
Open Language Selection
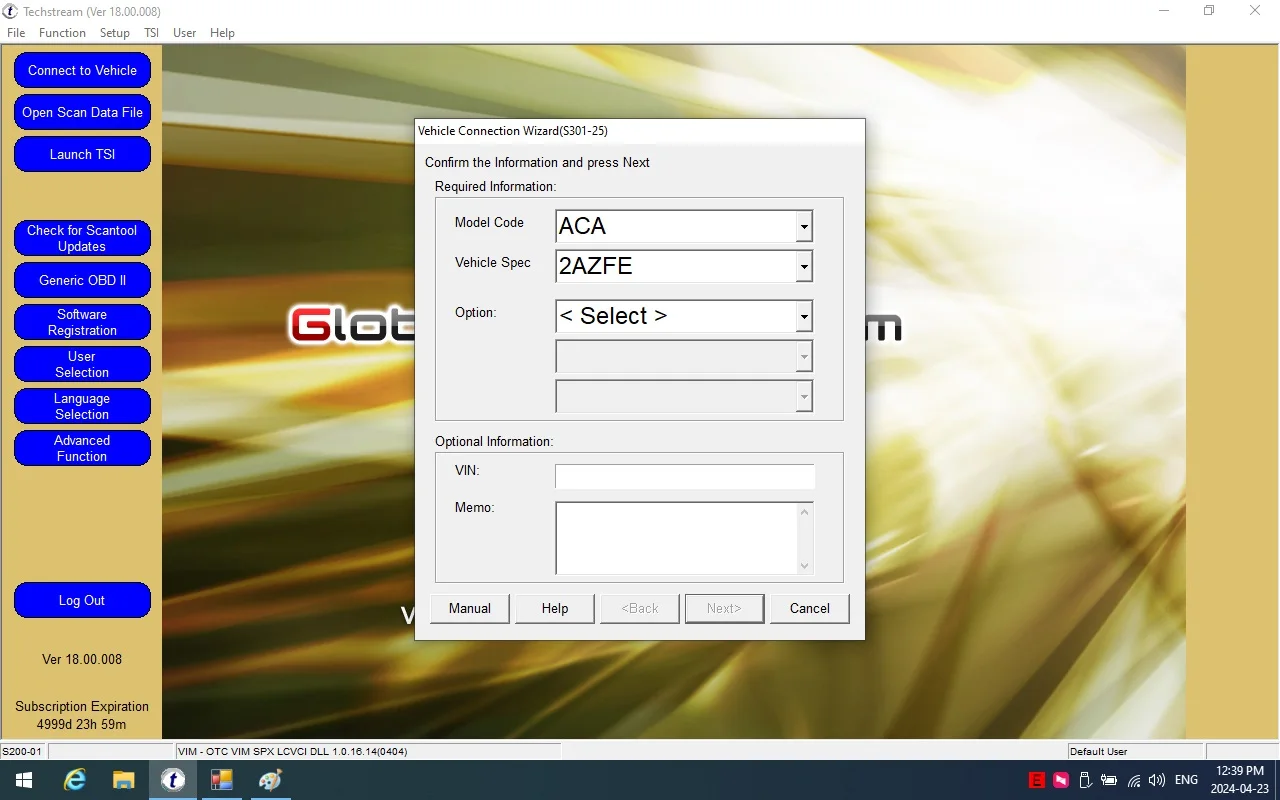(82, 406)
